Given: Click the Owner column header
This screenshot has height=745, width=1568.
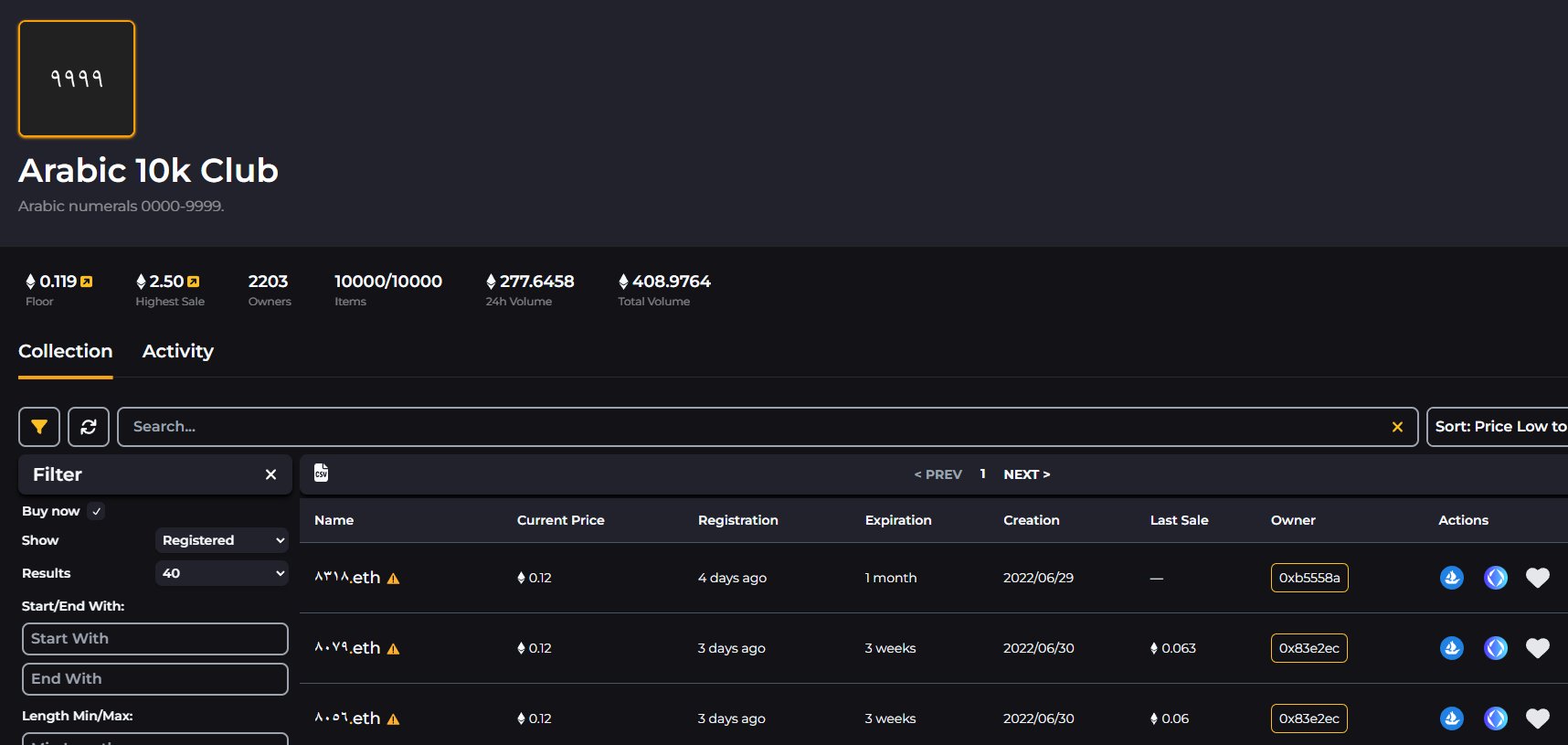Looking at the screenshot, I should tap(1293, 520).
